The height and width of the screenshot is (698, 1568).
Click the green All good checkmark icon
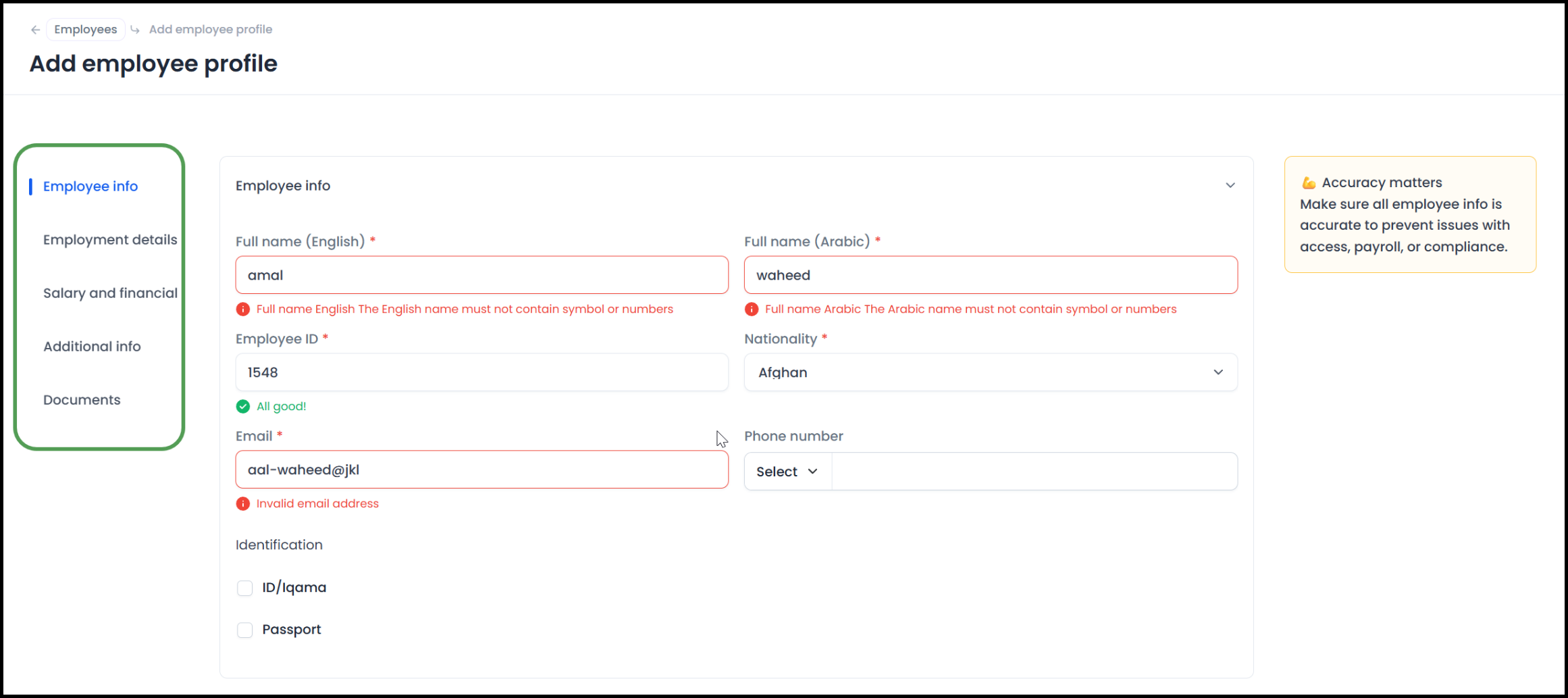click(243, 407)
